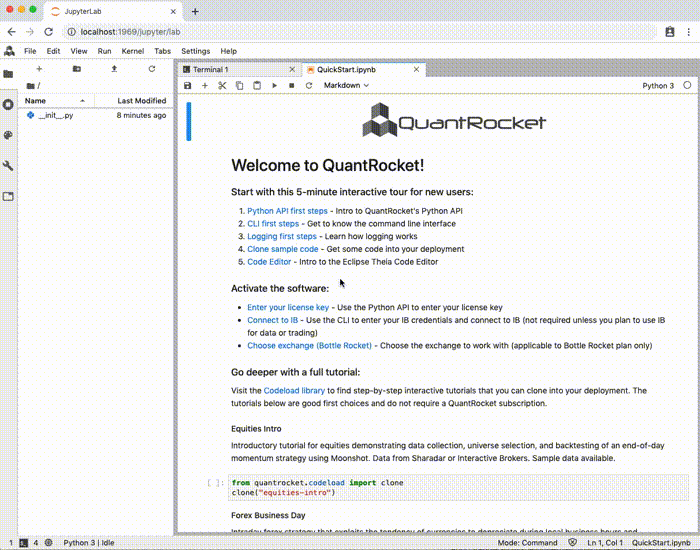Follow Enter your license key link
700x550 pixels.
pos(288,307)
